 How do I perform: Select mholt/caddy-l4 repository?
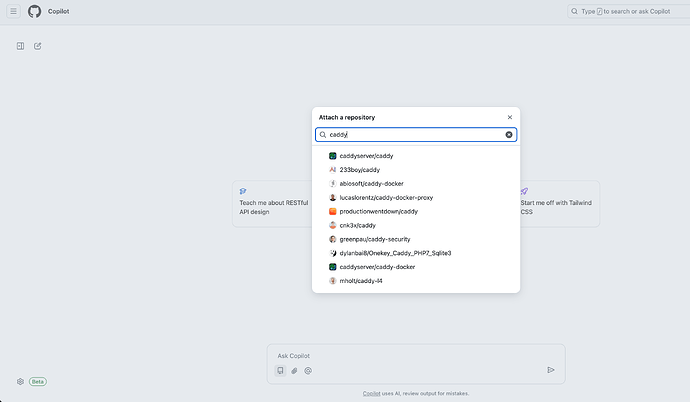416,281
